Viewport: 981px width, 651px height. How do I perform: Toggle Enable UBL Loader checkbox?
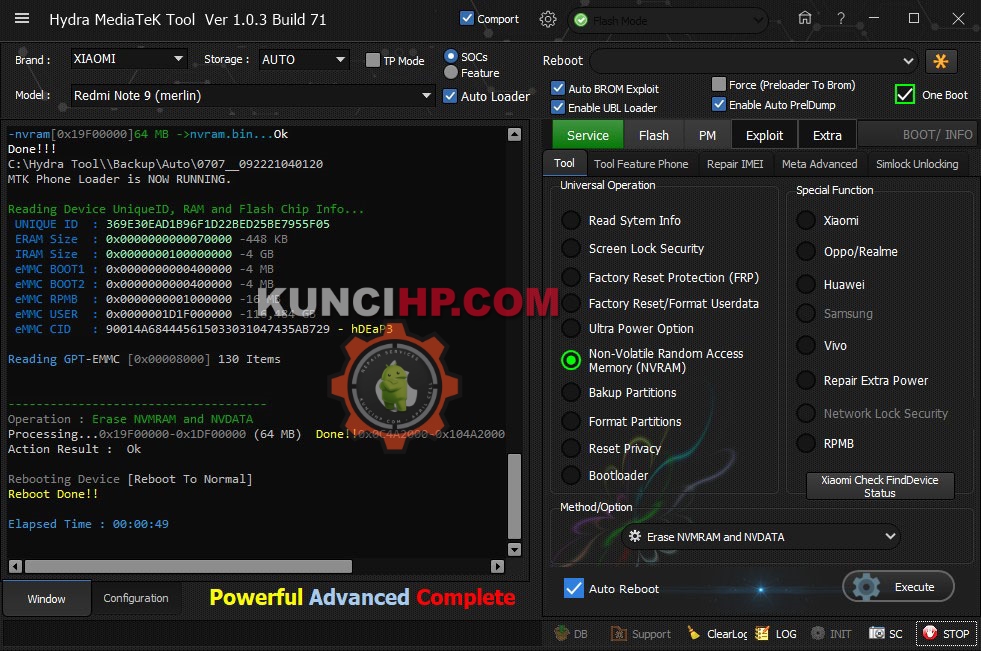pyautogui.click(x=557, y=107)
